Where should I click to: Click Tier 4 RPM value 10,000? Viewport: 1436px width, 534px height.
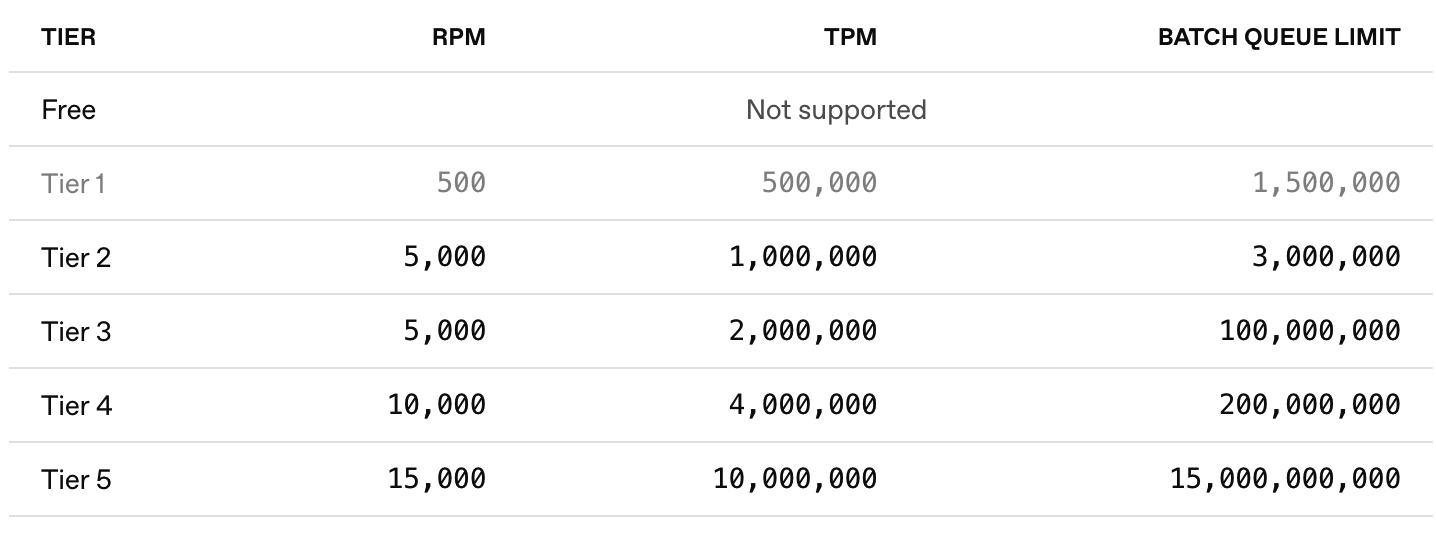click(x=437, y=405)
